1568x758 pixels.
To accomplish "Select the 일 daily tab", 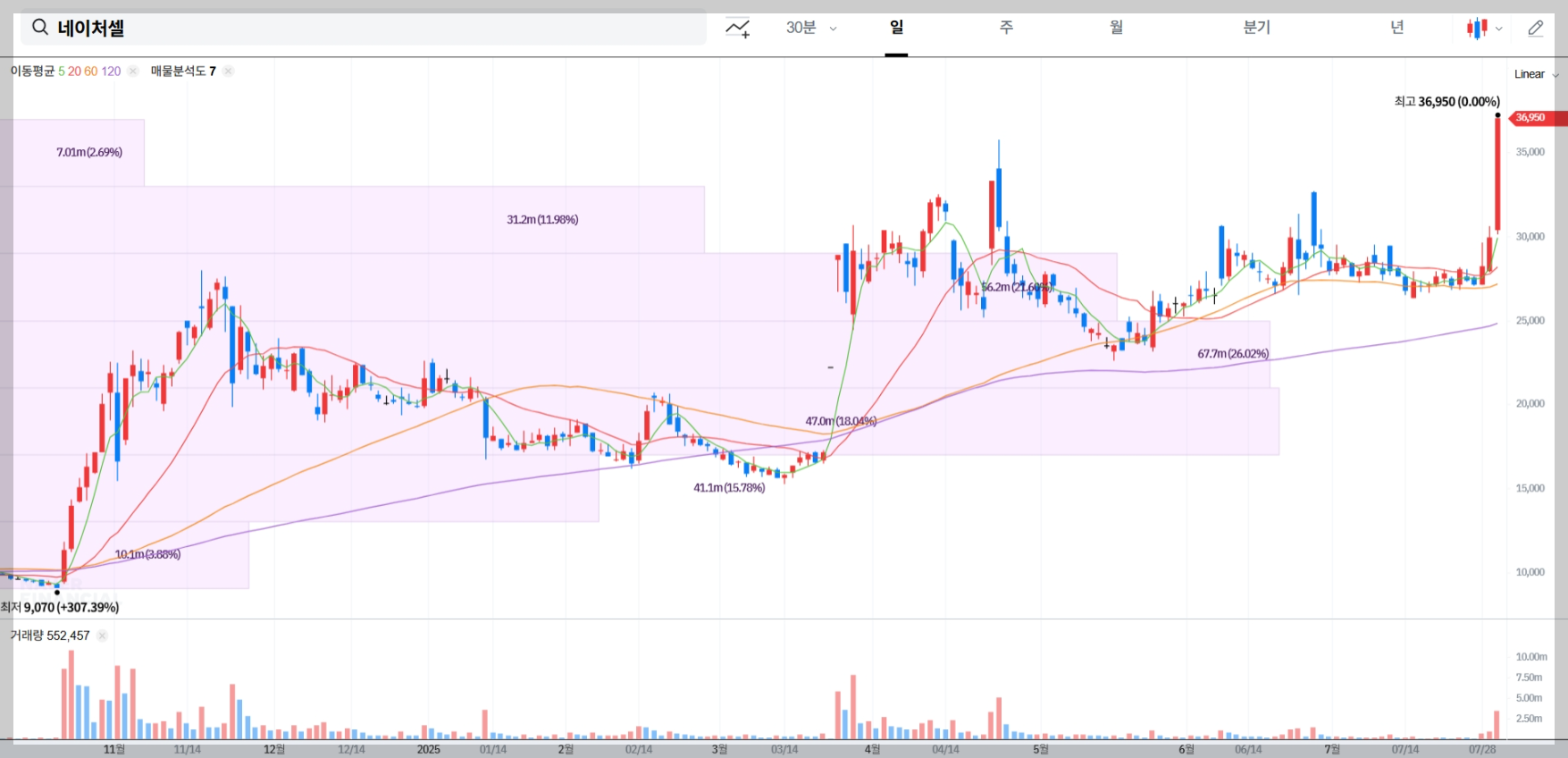I will [x=896, y=28].
